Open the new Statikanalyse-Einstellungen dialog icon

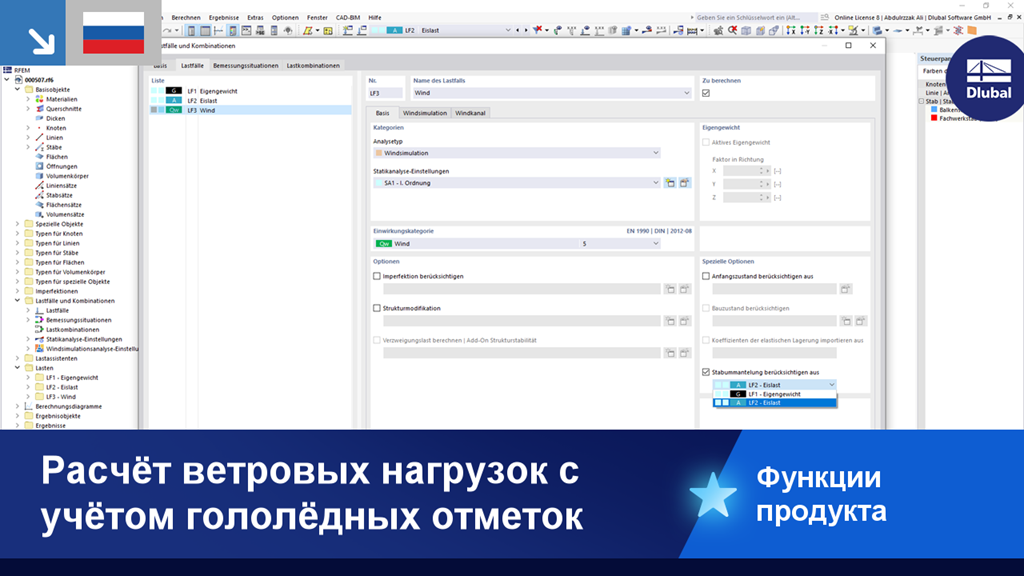[670, 183]
